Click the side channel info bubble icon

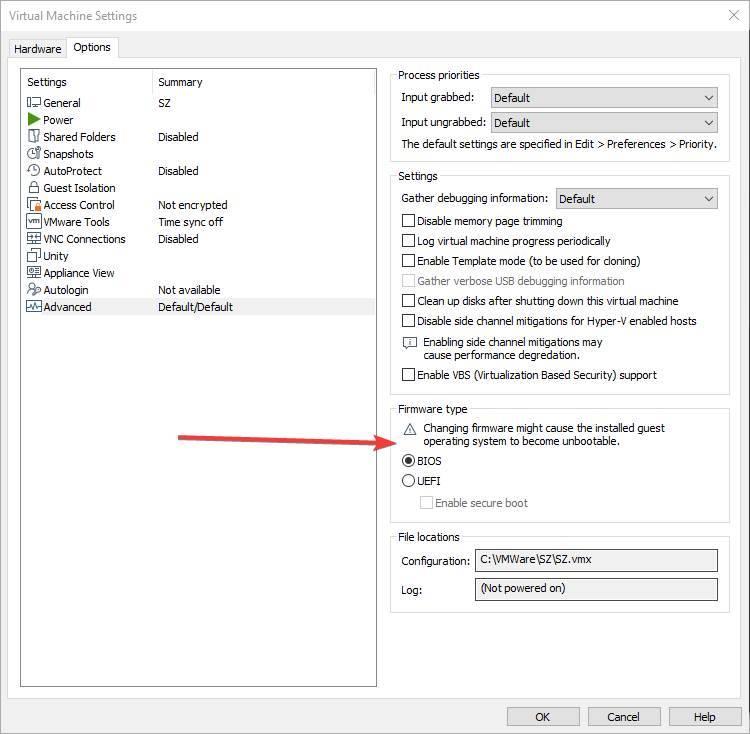click(x=410, y=343)
